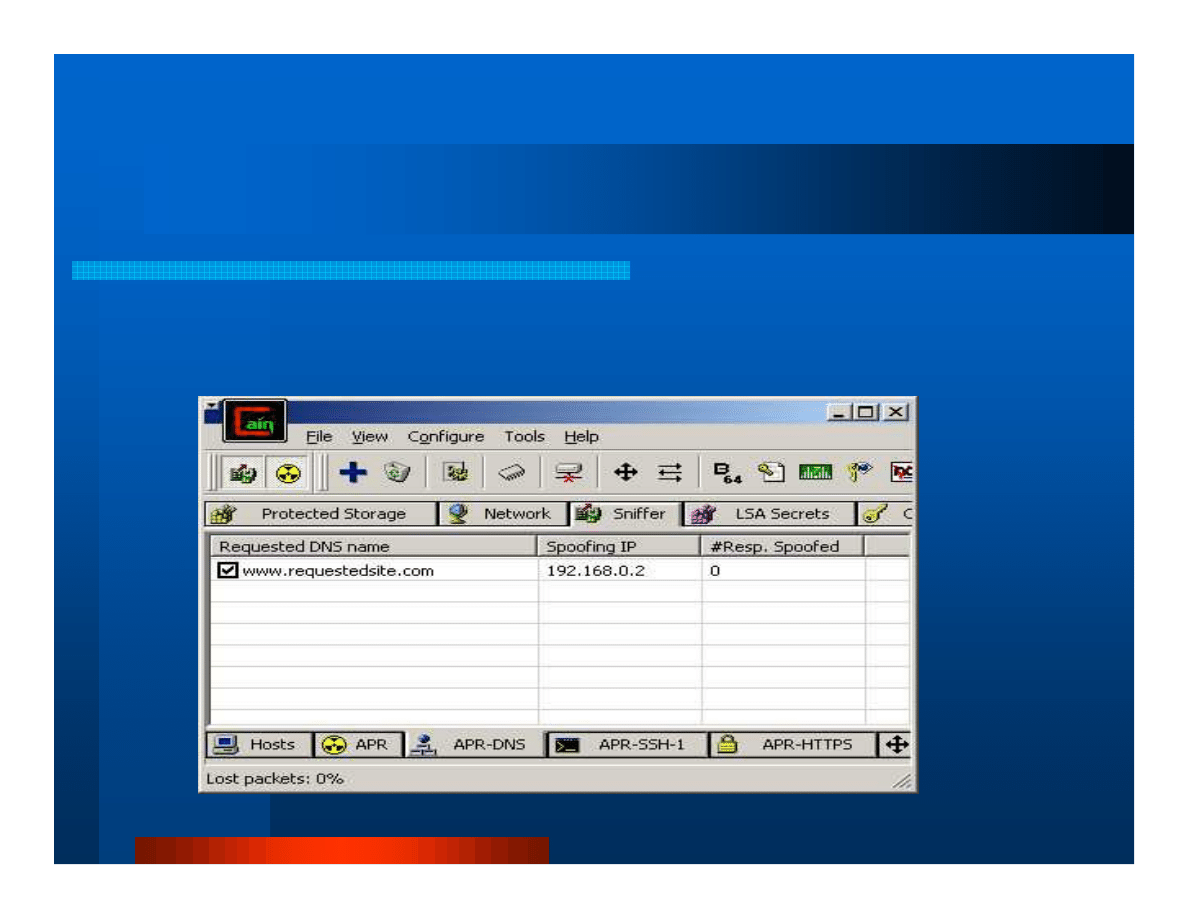Uncheck the www.requestedsite.com checkbox
1188x918 pixels.
tap(228, 570)
